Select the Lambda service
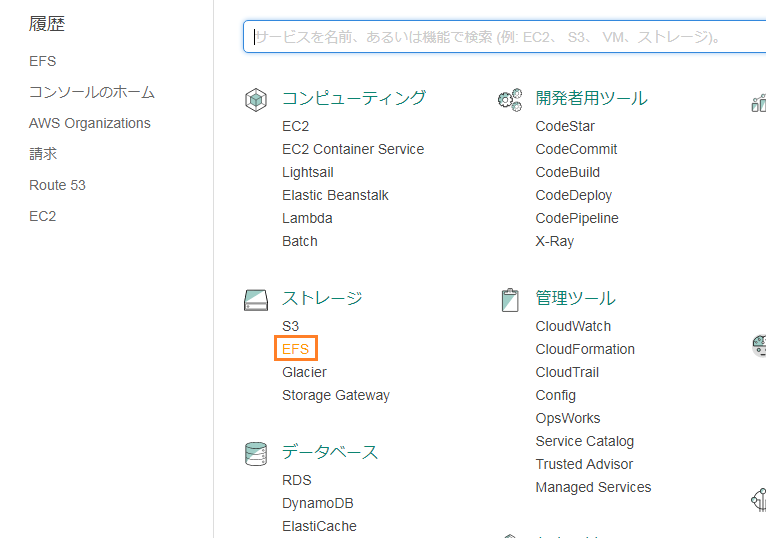This screenshot has height=538, width=766. coord(307,218)
